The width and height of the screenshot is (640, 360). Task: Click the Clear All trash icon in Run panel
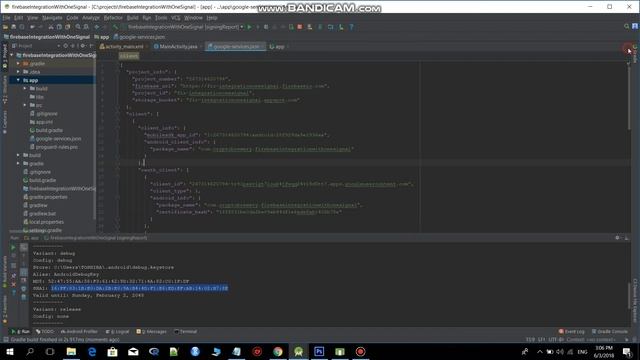pos(24,297)
